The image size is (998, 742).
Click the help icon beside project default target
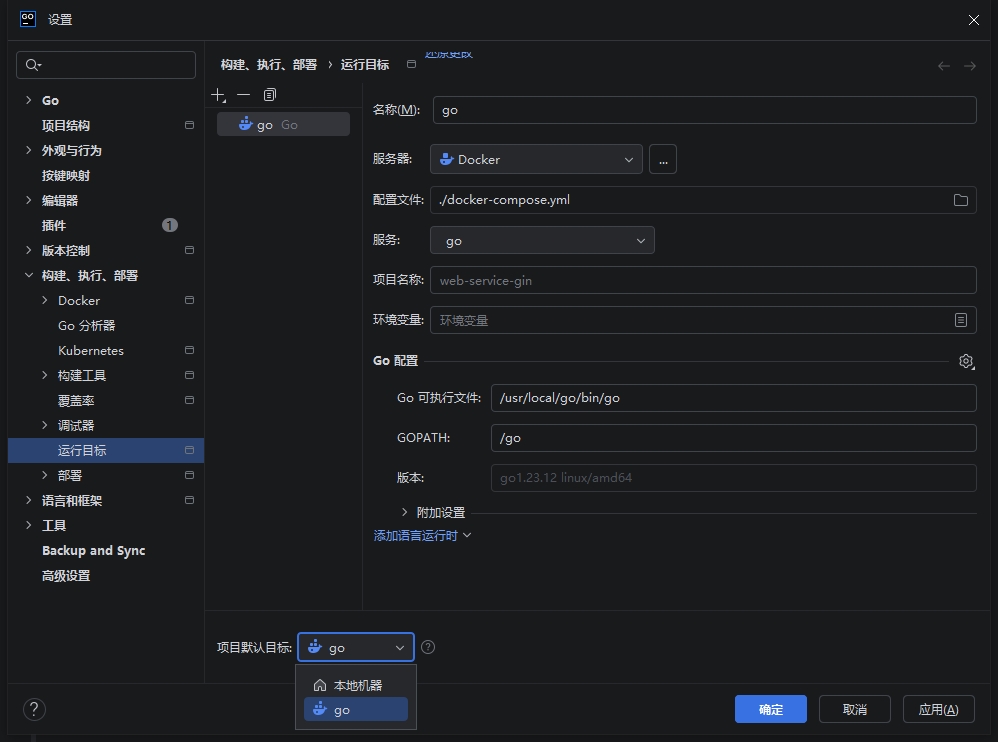click(428, 647)
